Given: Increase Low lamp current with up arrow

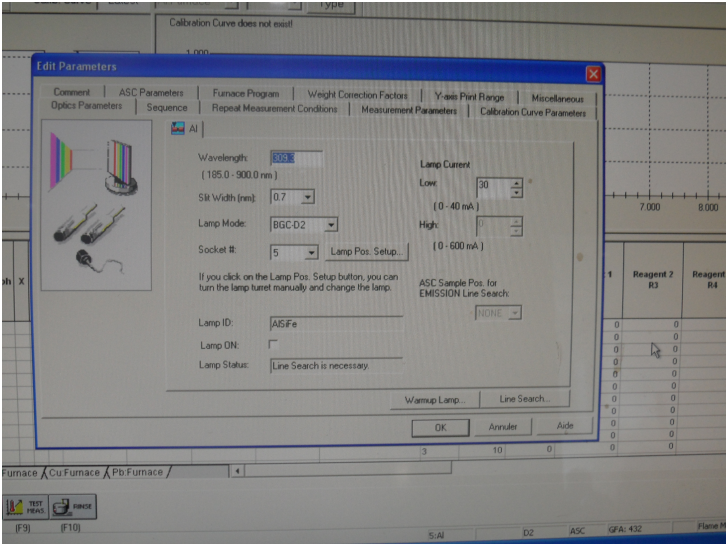Looking at the screenshot, I should point(516,183).
